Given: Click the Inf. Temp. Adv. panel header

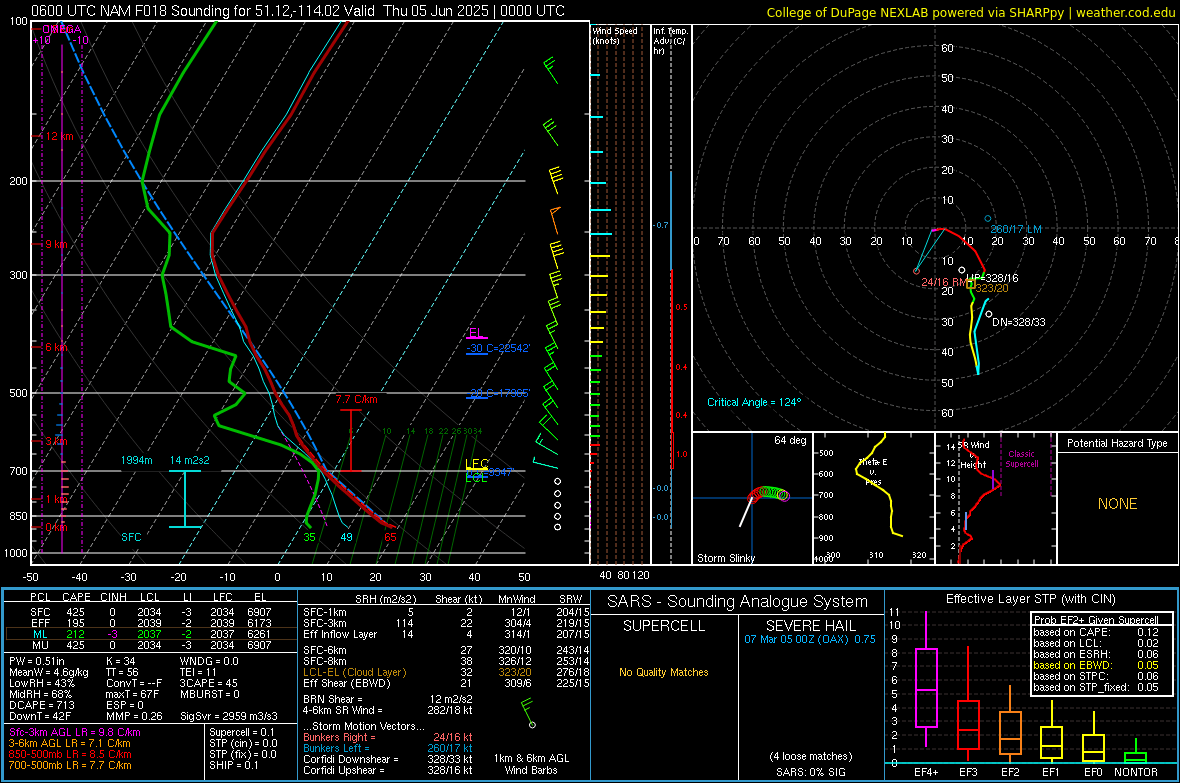Looking at the screenshot, I should pos(670,41).
